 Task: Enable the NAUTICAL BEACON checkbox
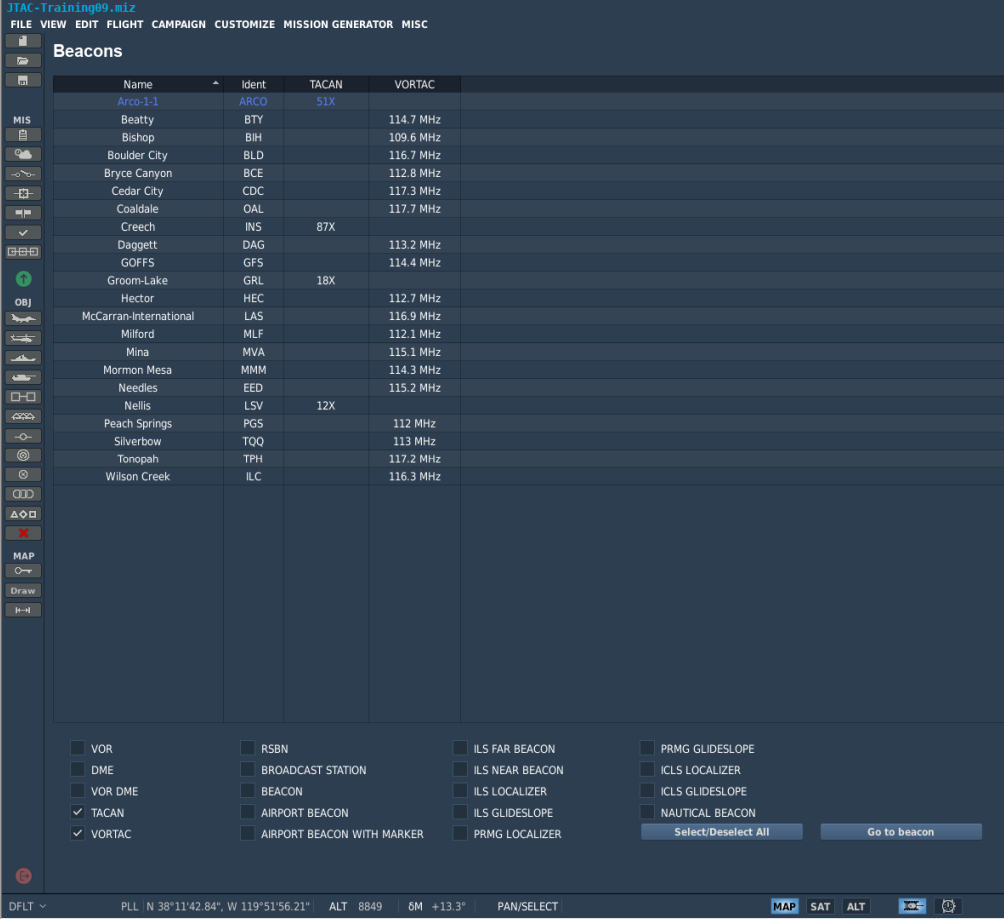point(647,812)
